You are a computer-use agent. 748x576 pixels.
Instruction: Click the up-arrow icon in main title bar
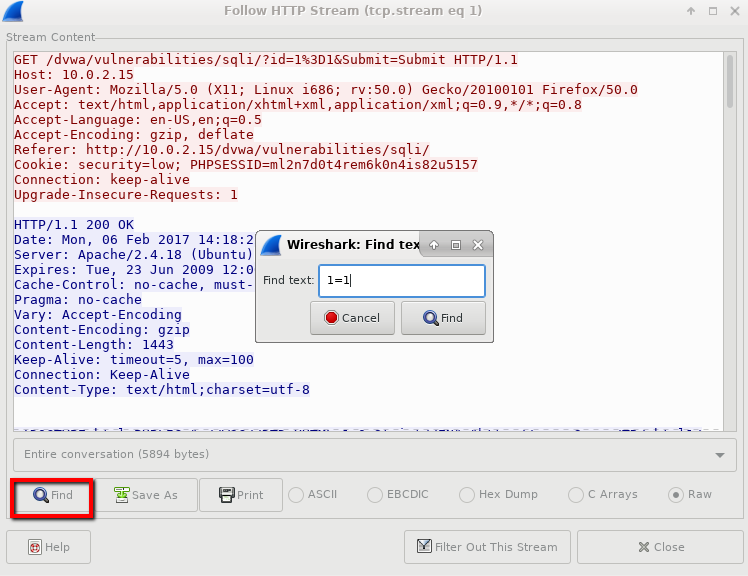691,11
